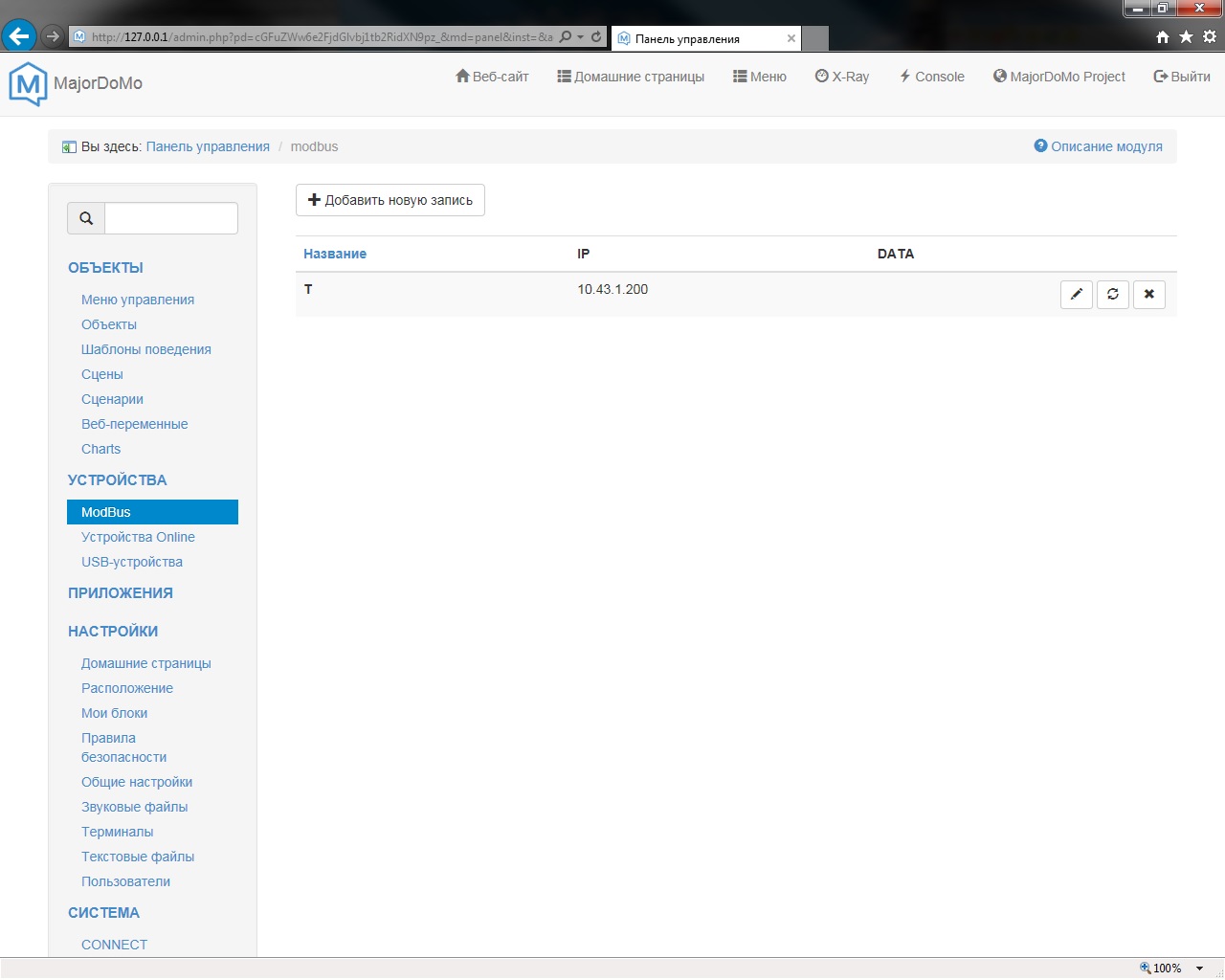The height and width of the screenshot is (980, 1225).
Task: Focus the sidebar search field
Action: point(171,218)
